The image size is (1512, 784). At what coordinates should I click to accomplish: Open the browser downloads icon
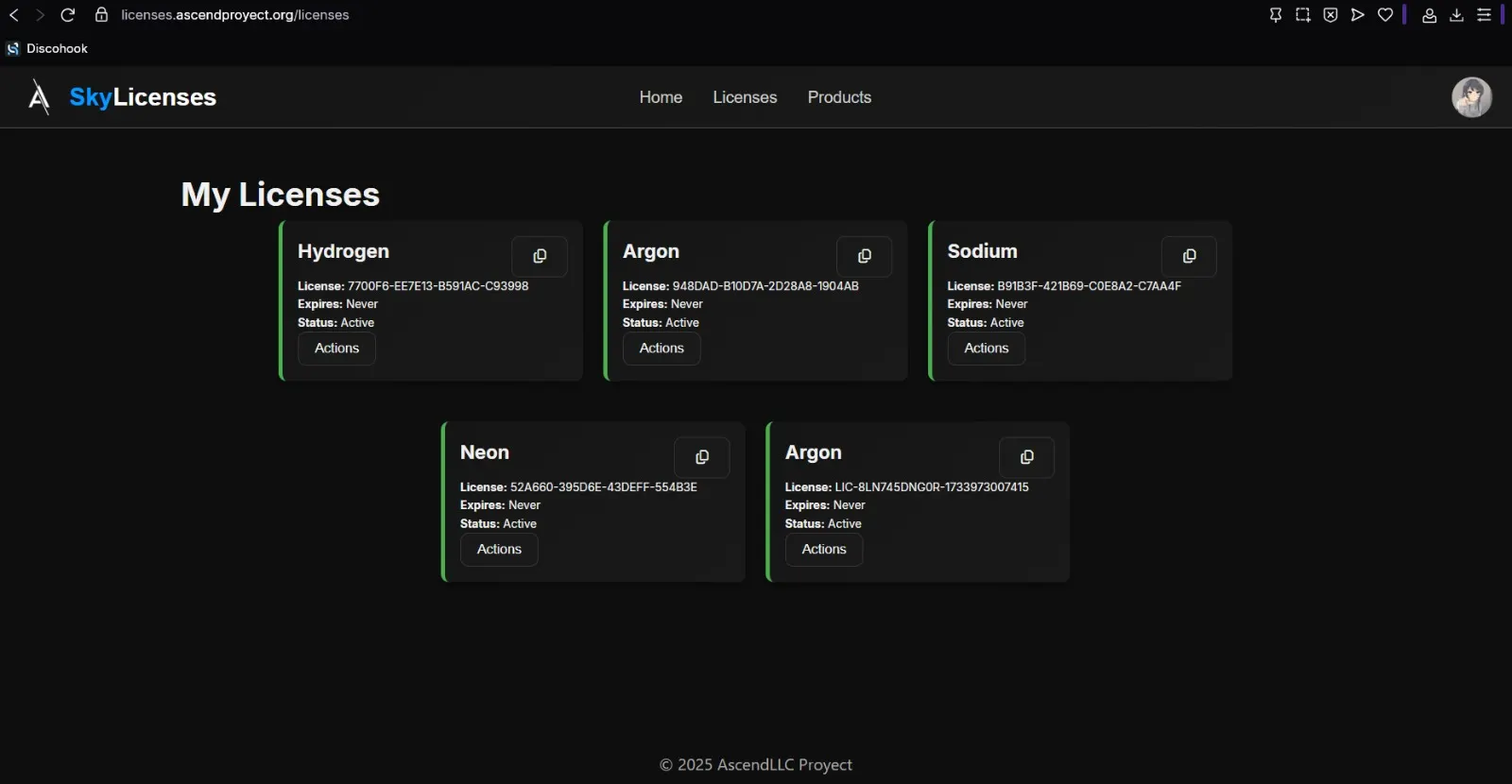1456,15
